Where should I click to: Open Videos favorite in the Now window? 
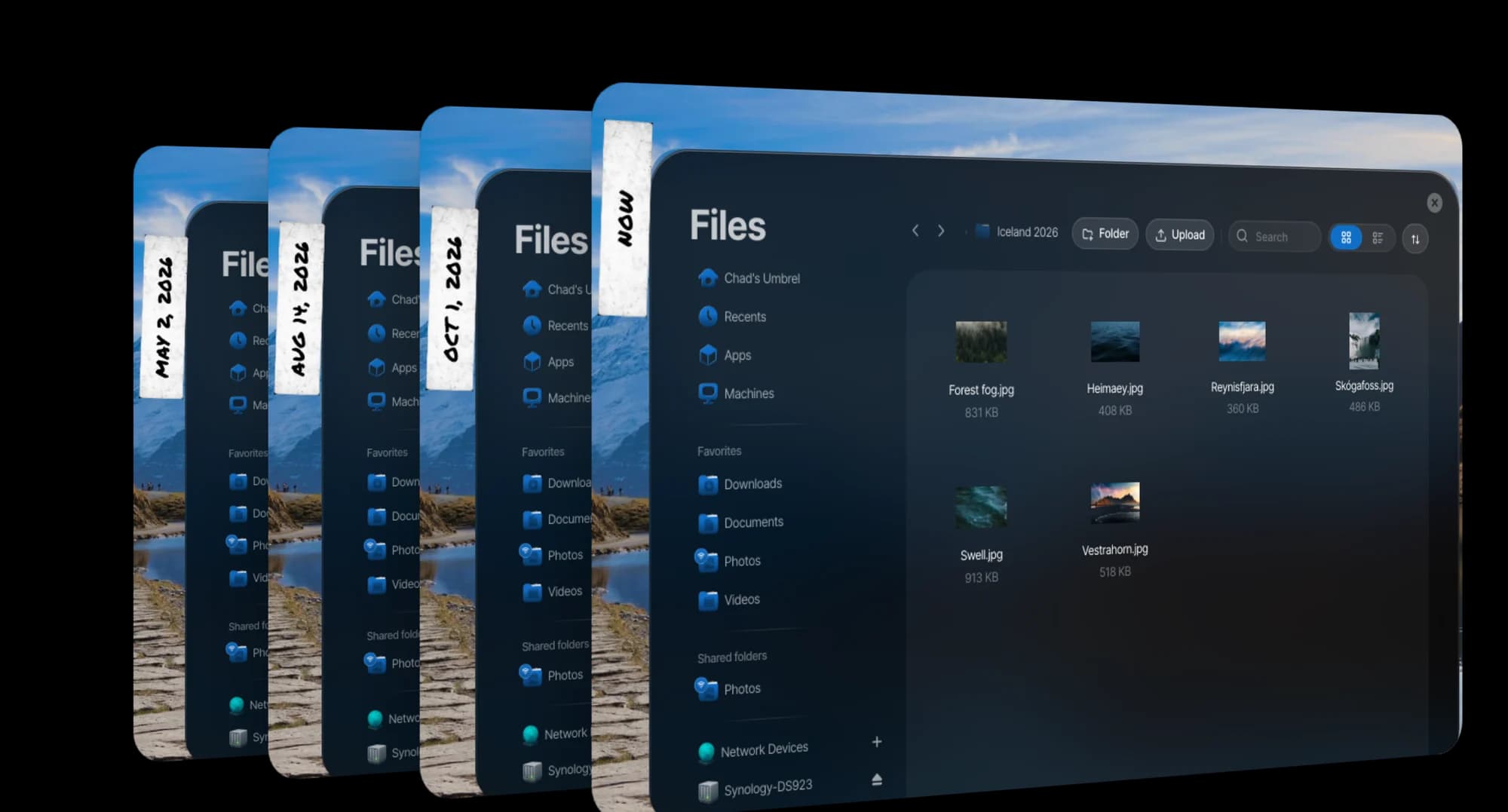(x=728, y=599)
